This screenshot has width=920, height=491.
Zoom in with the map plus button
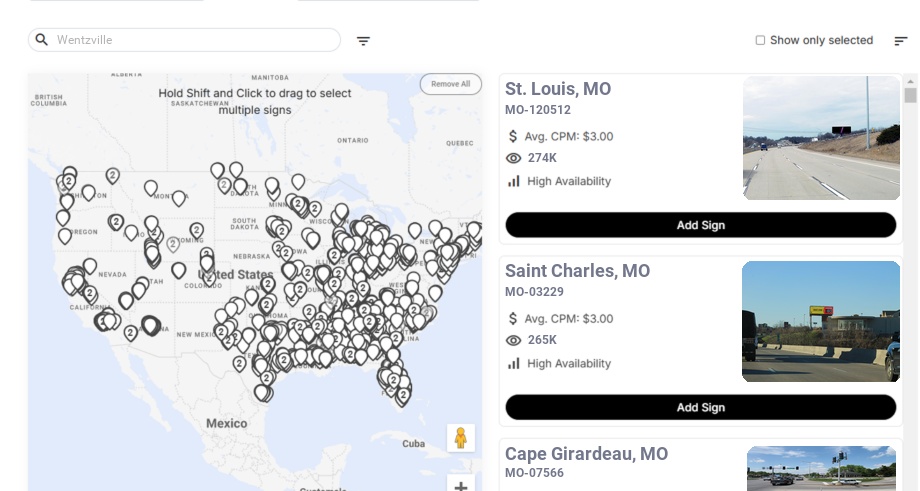(461, 485)
